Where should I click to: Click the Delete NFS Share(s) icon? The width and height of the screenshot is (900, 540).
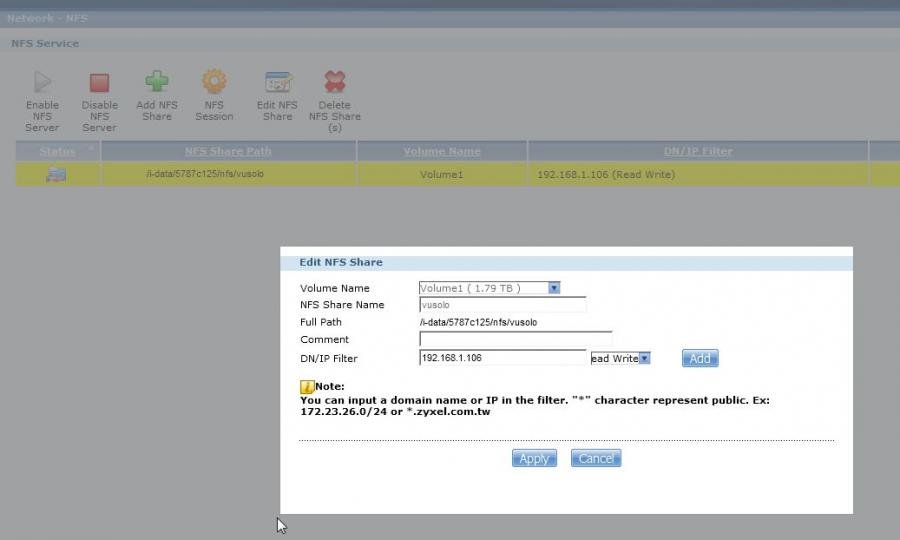334,82
